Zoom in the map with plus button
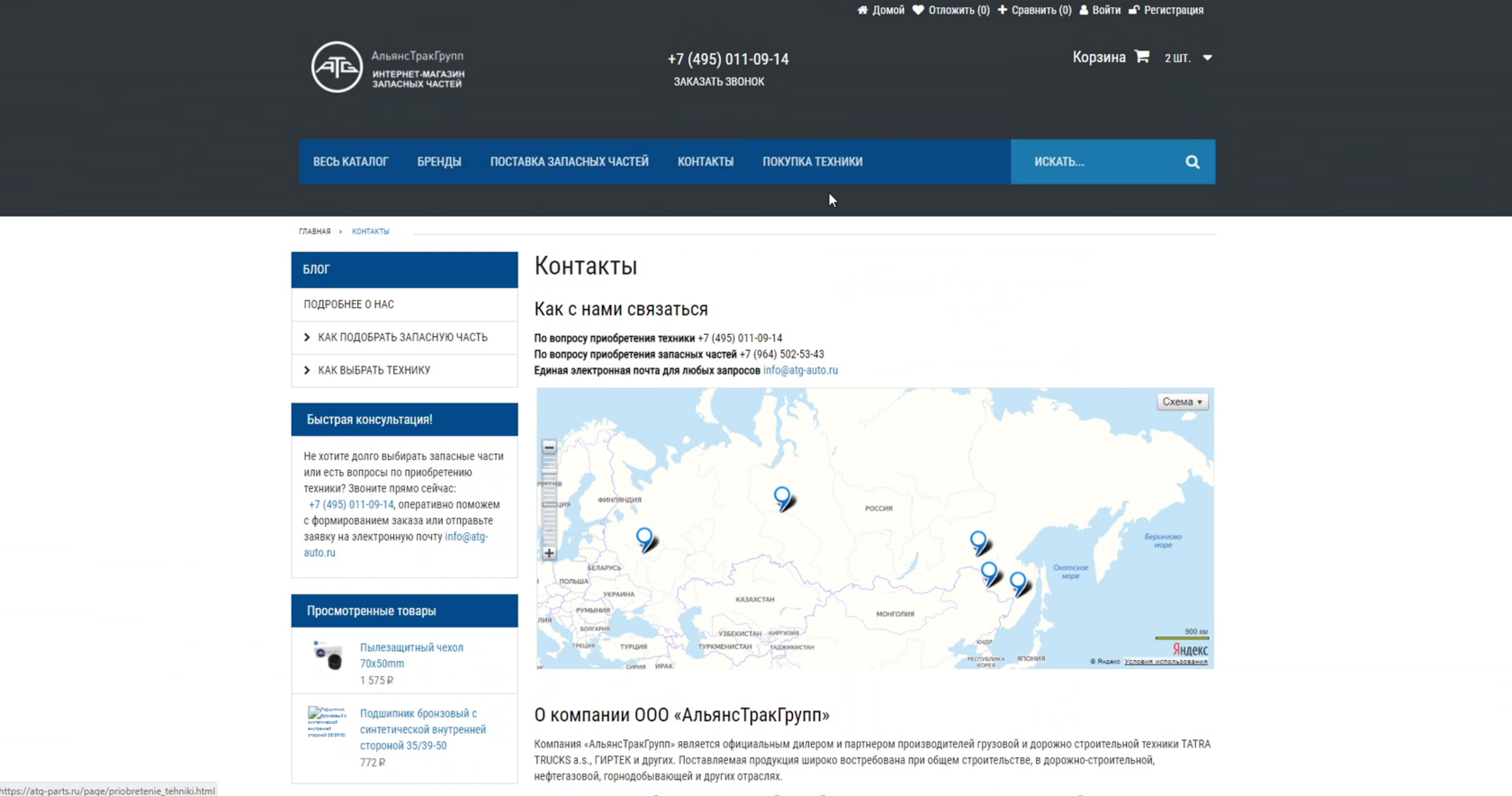1512x796 pixels. pos(549,554)
